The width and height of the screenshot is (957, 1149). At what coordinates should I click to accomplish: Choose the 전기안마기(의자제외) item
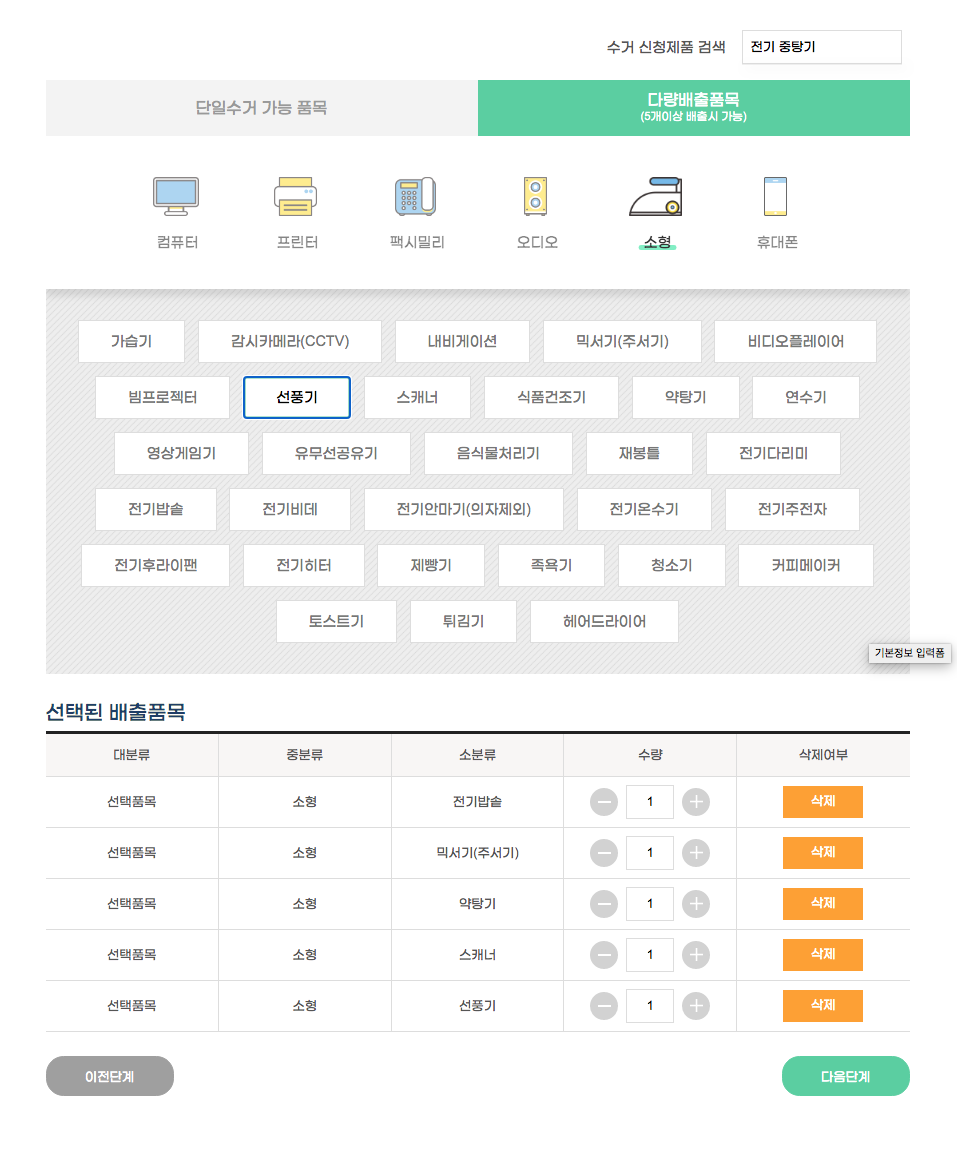tap(464, 509)
